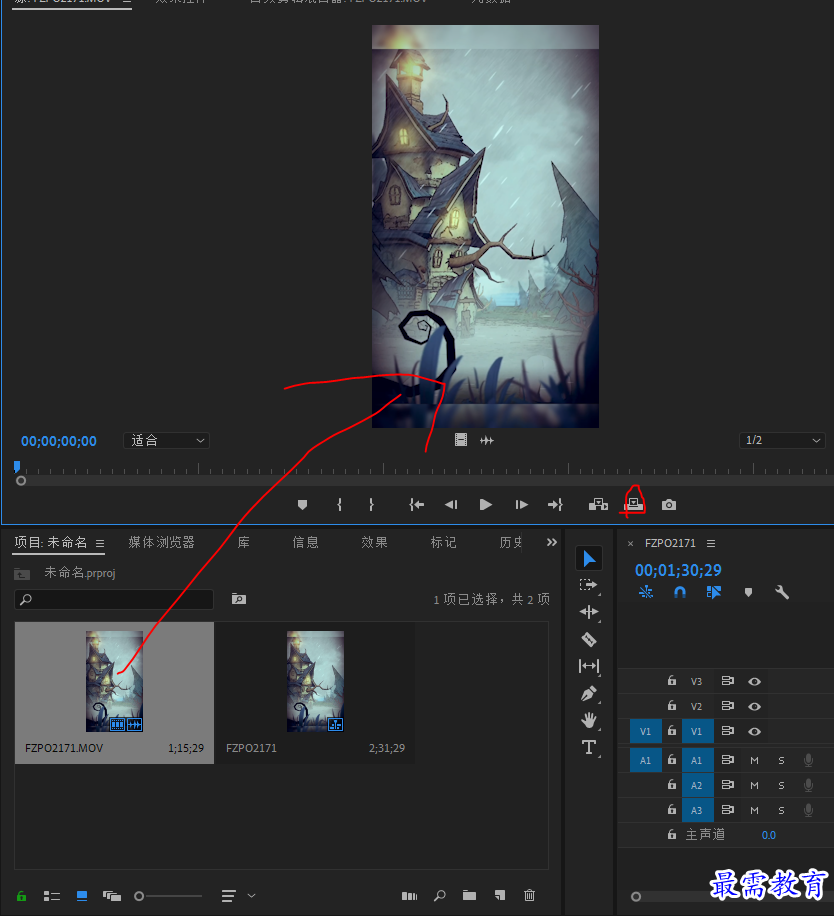Toggle V2 track output eye
834x916 pixels.
[755, 706]
